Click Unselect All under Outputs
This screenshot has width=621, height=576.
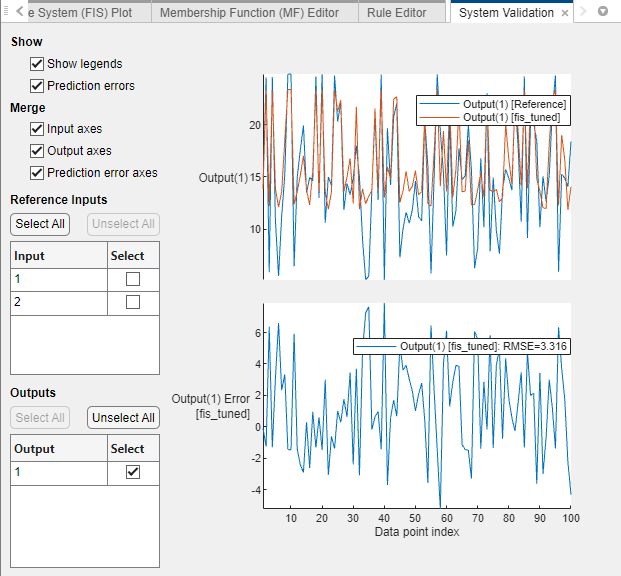[x=123, y=418]
